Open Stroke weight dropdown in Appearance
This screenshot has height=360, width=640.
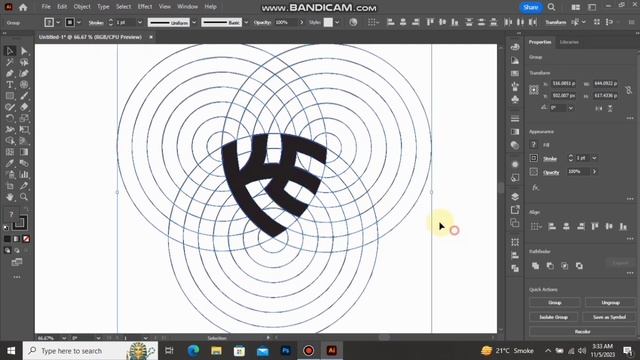tap(594, 158)
